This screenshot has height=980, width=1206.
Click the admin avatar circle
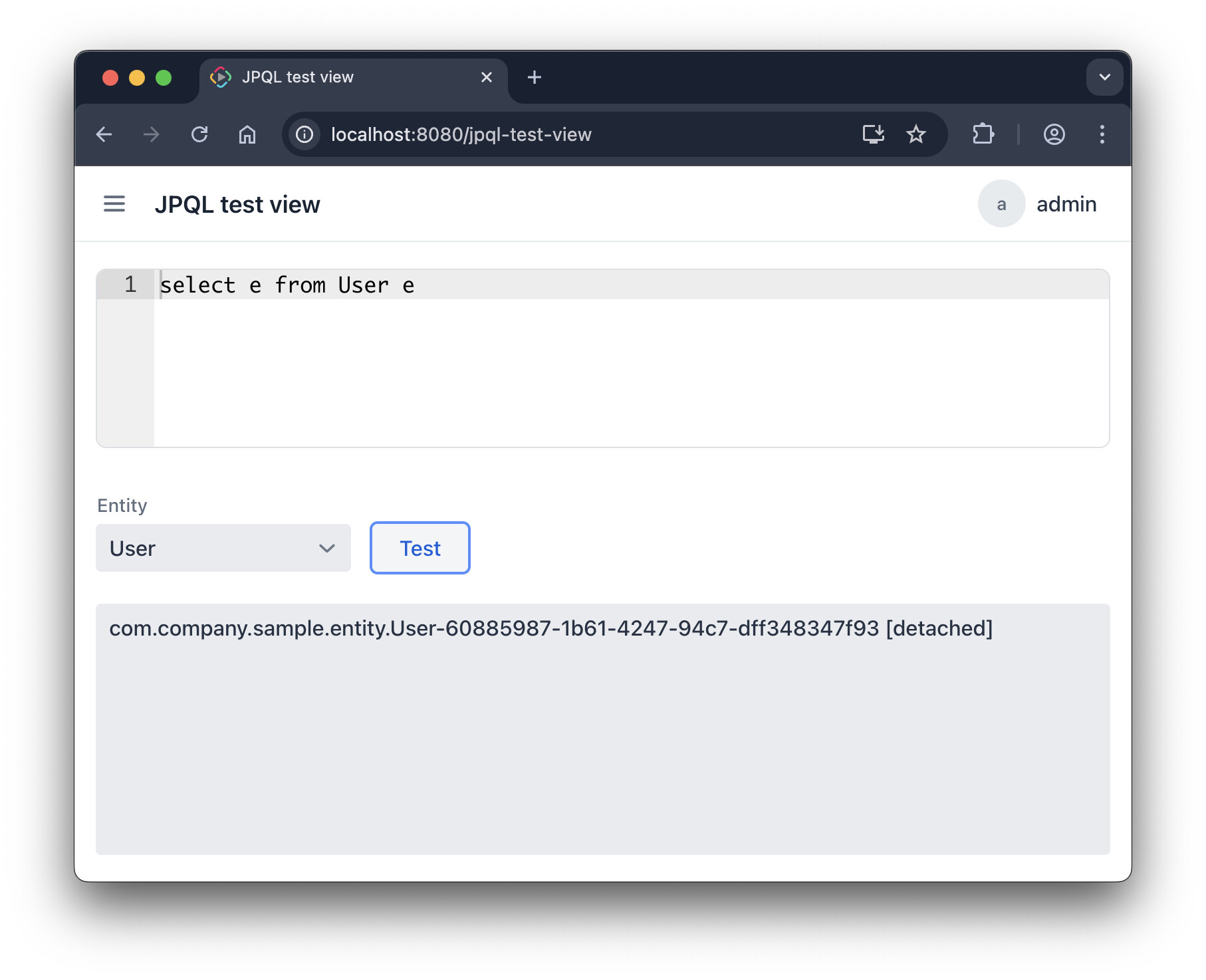pos(1001,204)
